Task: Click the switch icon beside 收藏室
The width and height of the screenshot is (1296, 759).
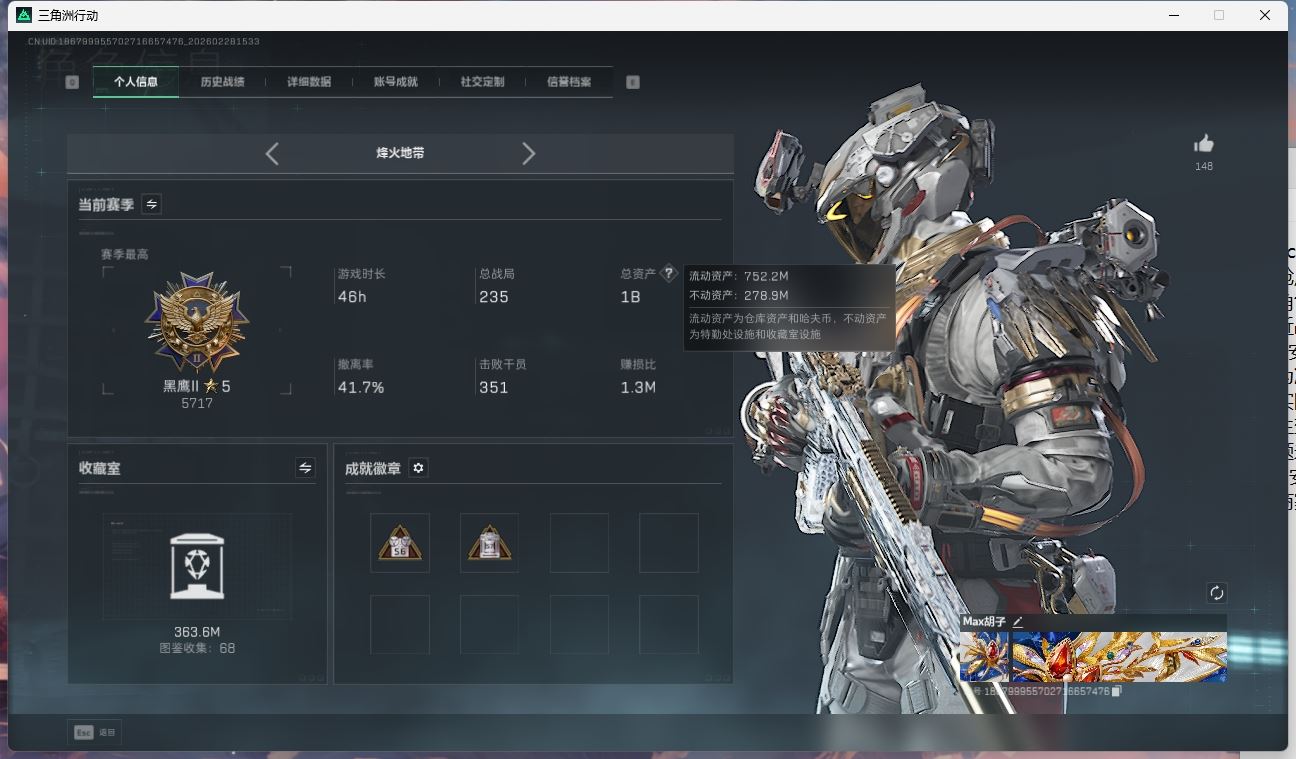Action: coord(305,467)
